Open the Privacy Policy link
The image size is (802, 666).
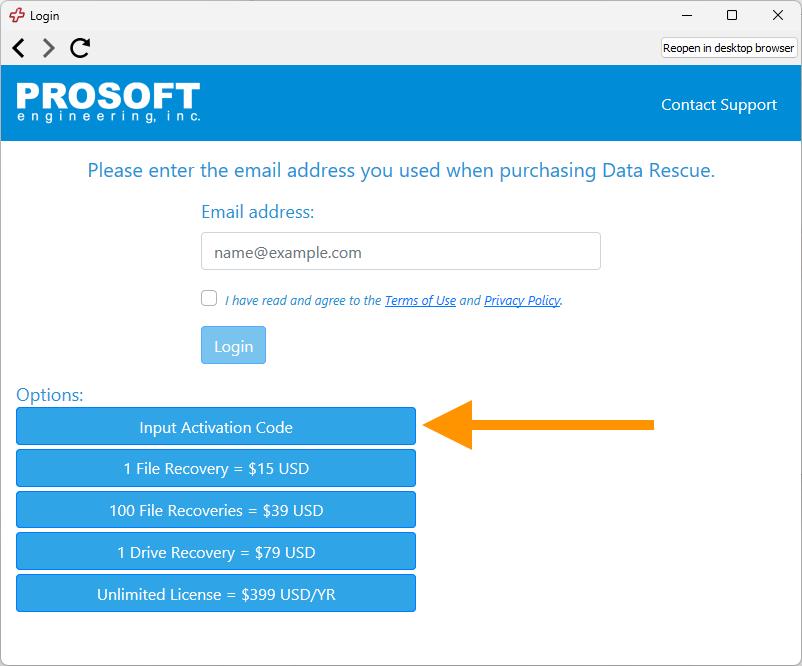tap(520, 300)
